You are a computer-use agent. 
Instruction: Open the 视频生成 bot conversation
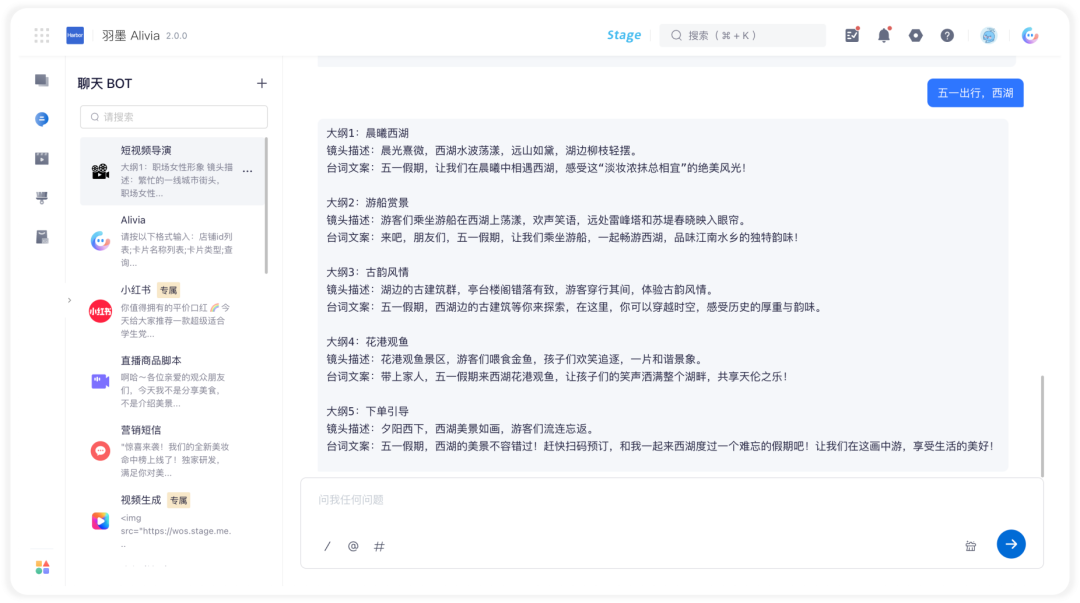click(172, 520)
